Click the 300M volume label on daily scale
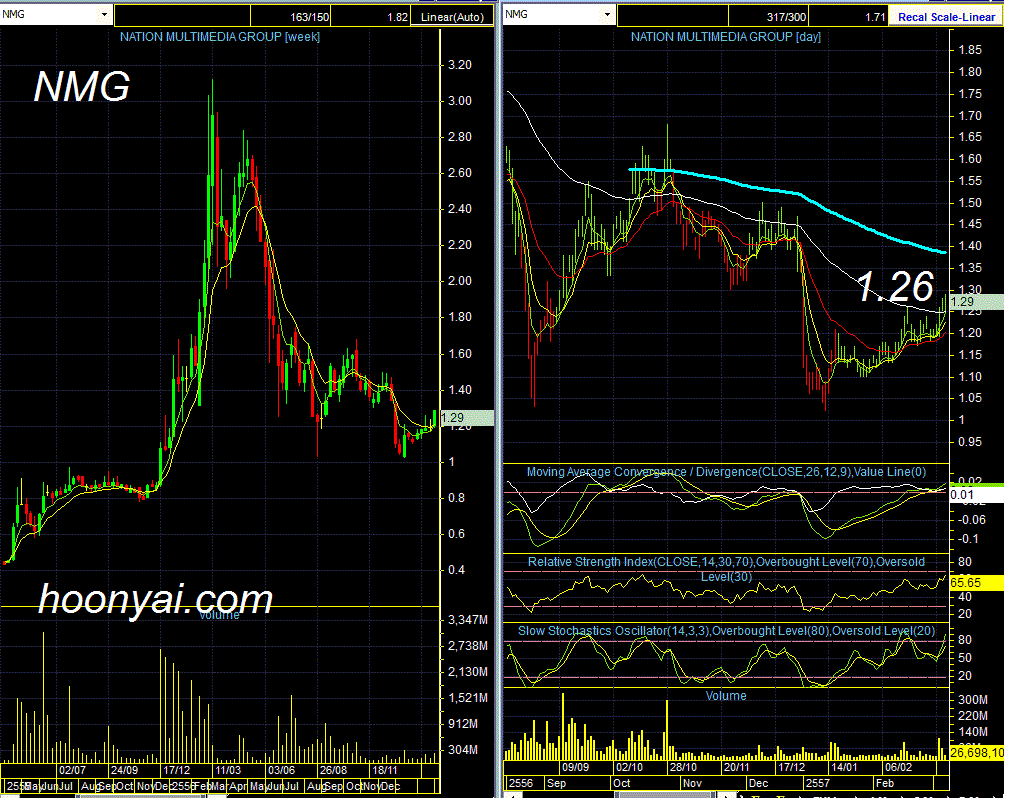The width and height of the screenshot is (1011, 798). tap(973, 699)
